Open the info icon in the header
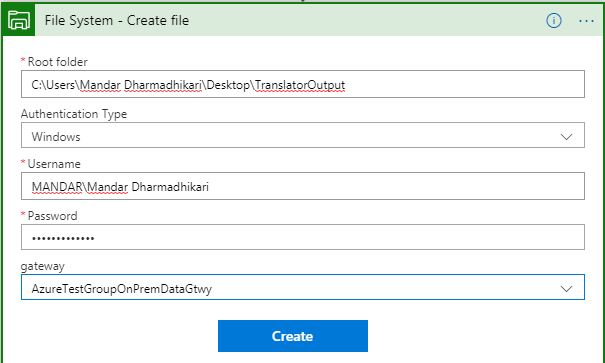The image size is (605, 363). [554, 20]
